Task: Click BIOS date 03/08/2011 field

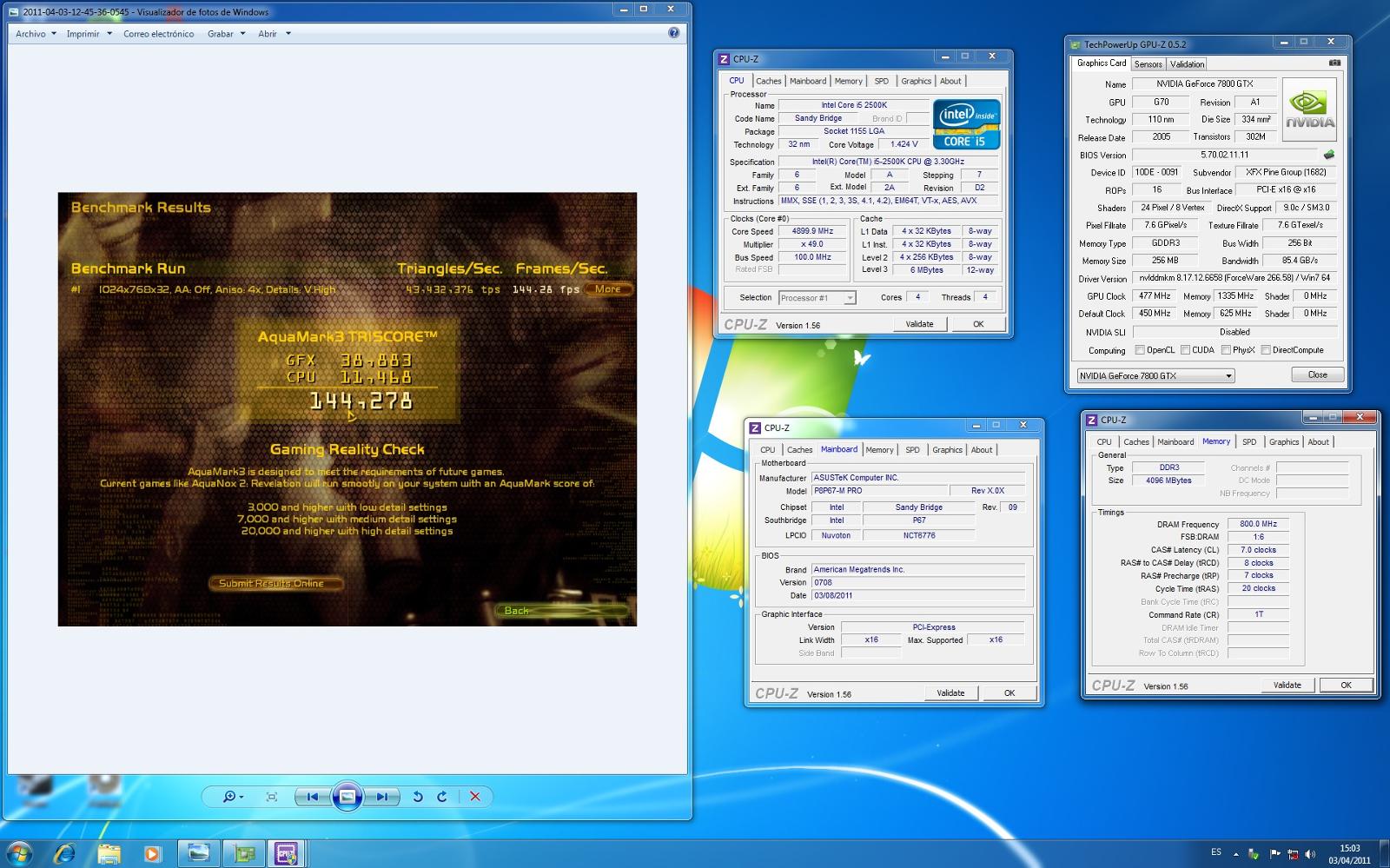Action: click(918, 596)
